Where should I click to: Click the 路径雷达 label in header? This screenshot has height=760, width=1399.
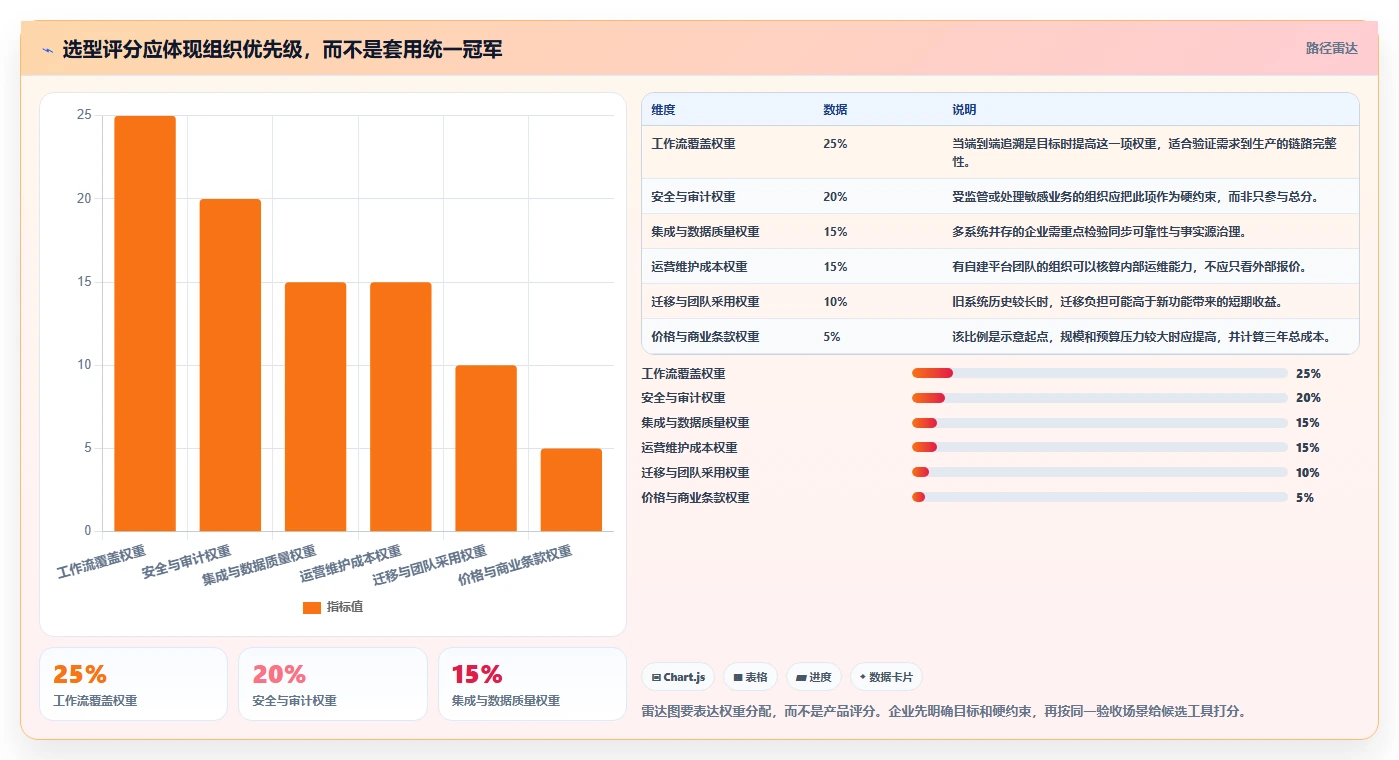1331,48
